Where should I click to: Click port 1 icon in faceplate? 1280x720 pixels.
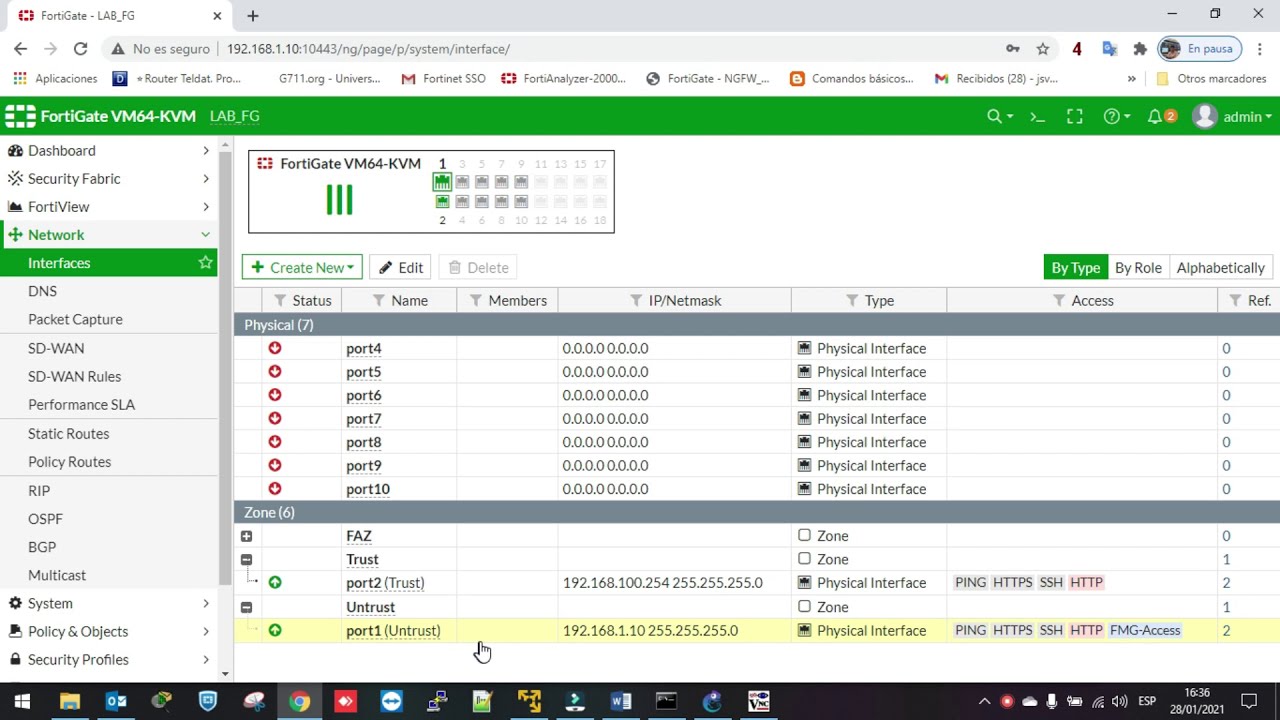[442, 181]
